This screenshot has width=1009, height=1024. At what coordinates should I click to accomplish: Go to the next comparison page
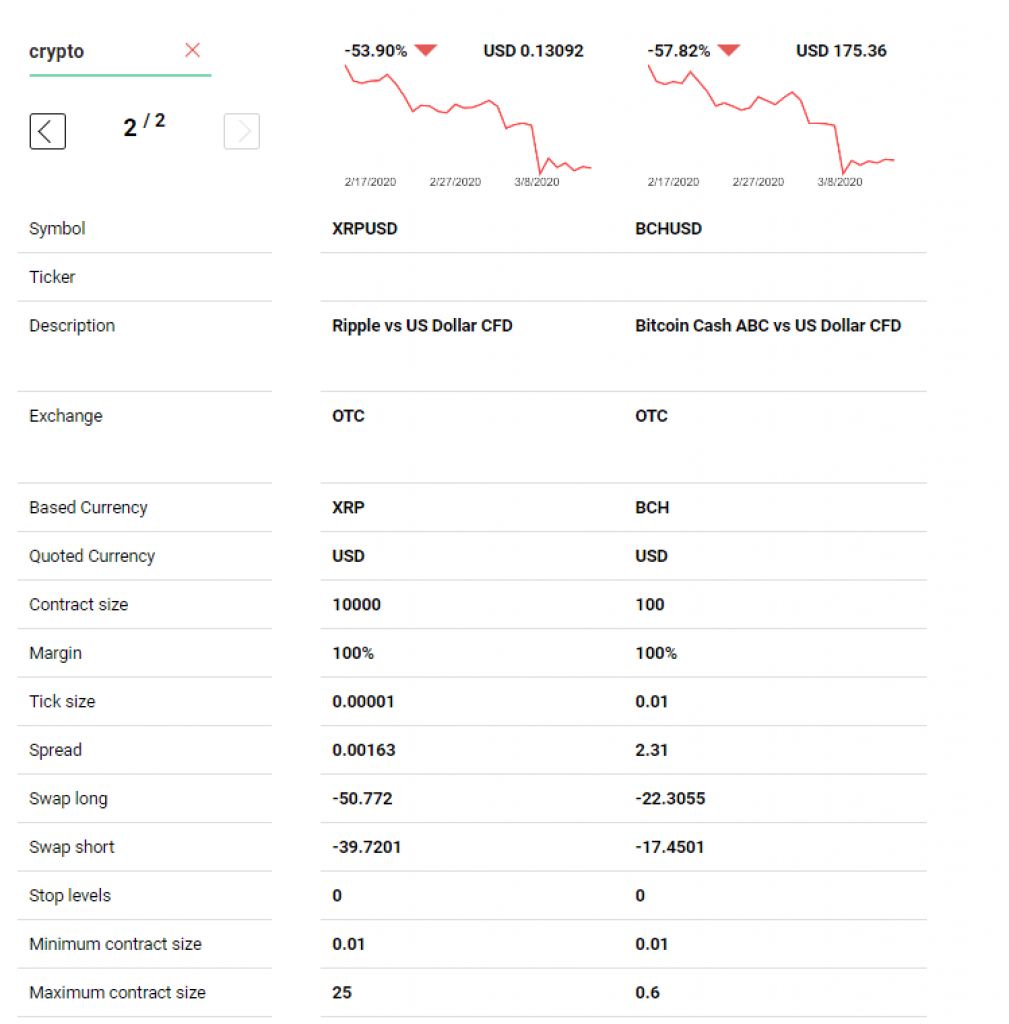pyautogui.click(x=241, y=130)
